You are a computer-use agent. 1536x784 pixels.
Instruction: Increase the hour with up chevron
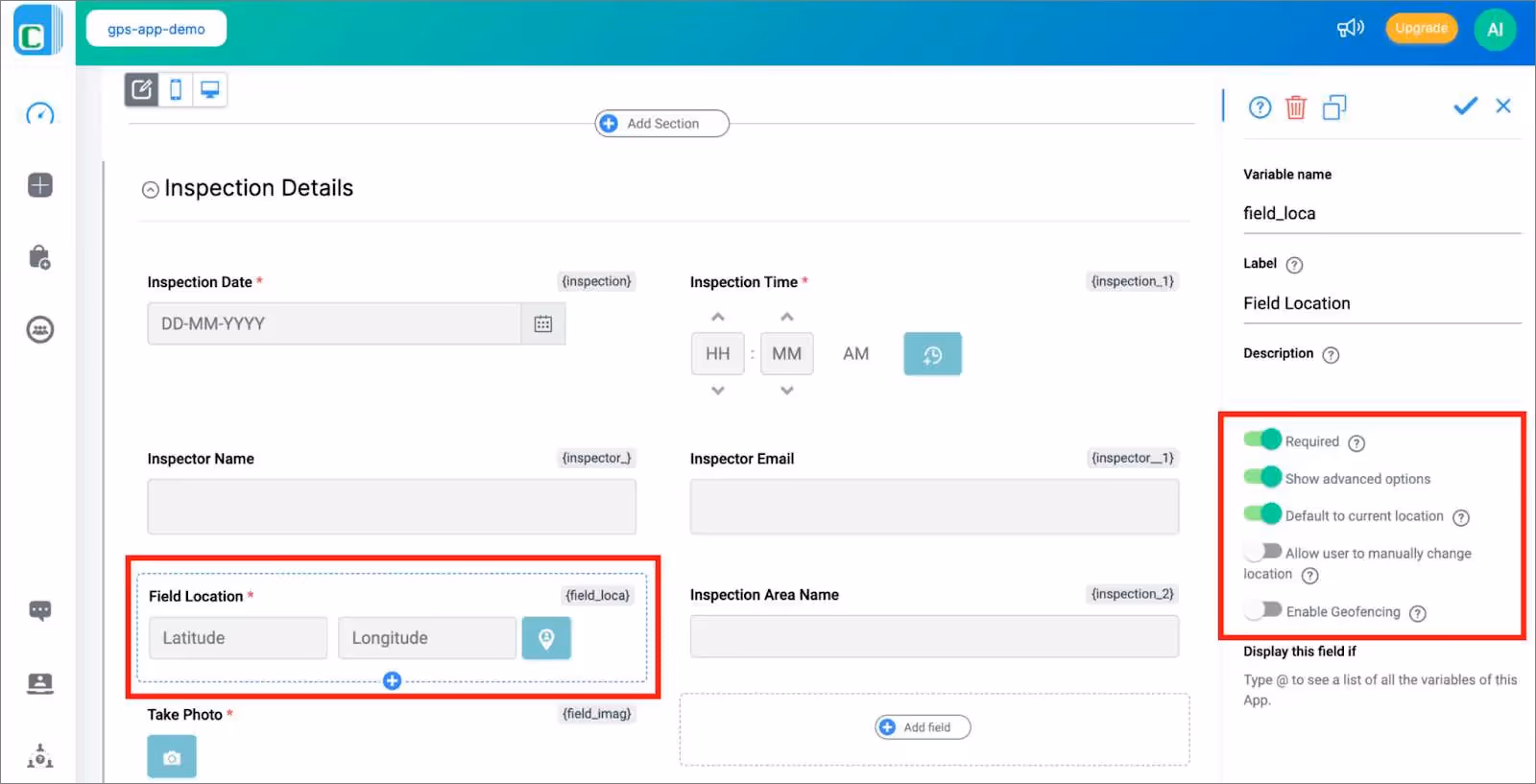point(718,317)
